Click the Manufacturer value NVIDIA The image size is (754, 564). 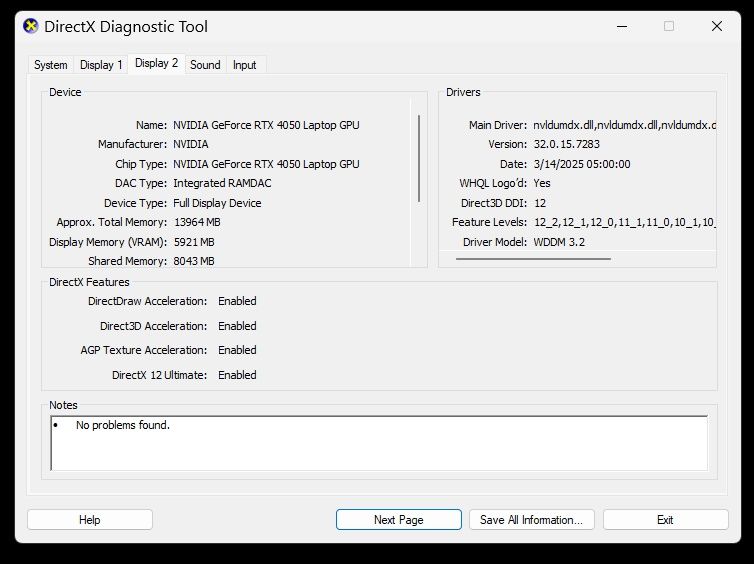191,144
